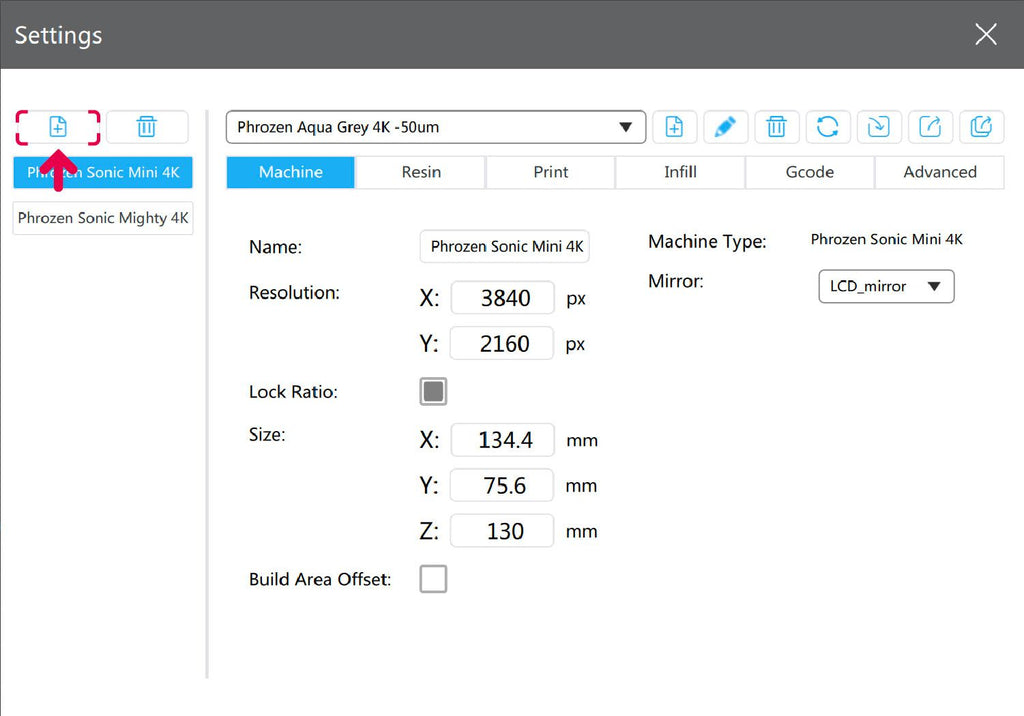The height and width of the screenshot is (716, 1024).
Task: Click the Size Z field 130
Action: 503,531
